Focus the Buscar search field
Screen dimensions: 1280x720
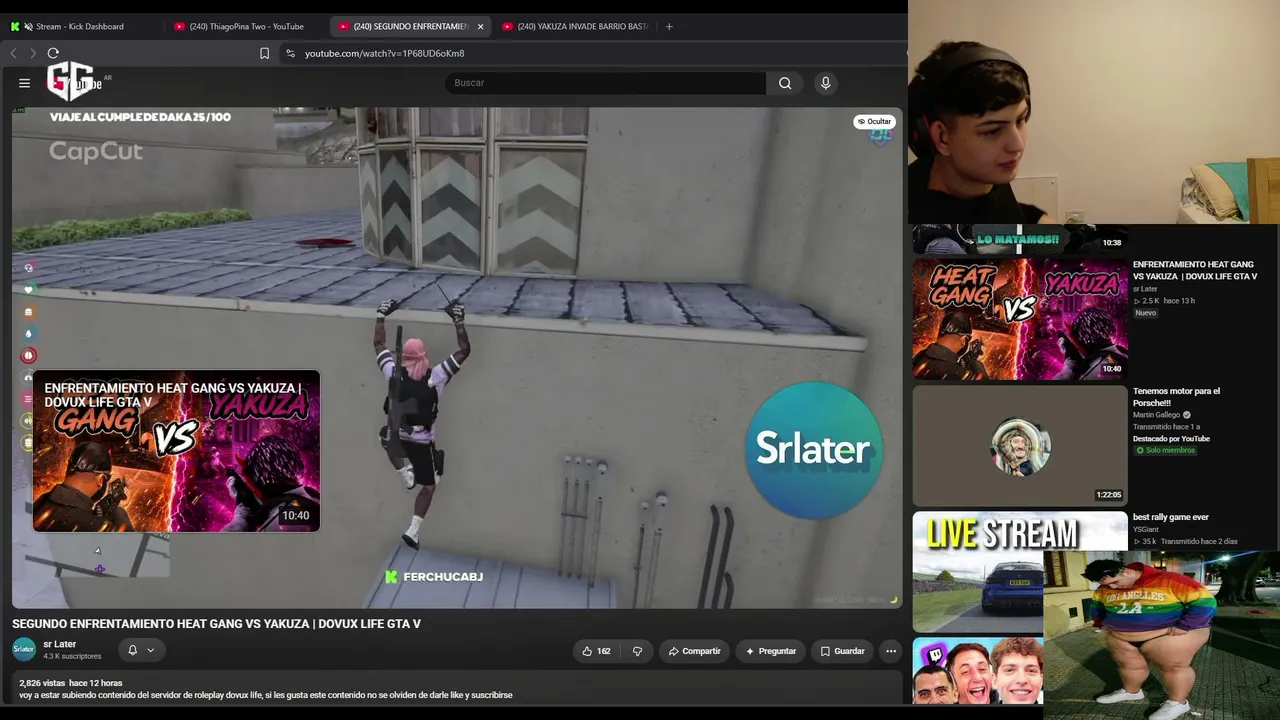click(x=606, y=83)
